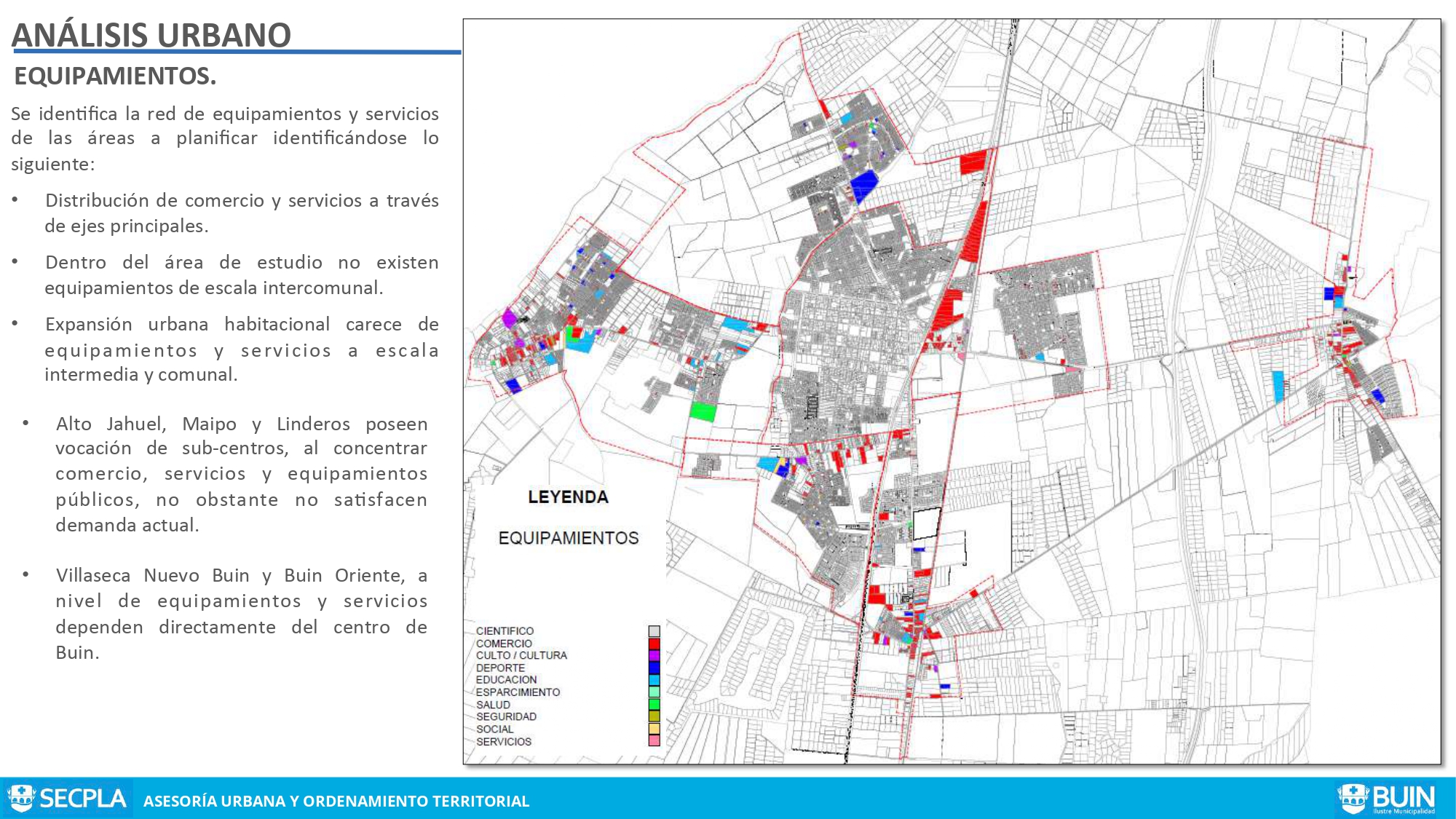Viewport: 1456px width, 819px height.
Task: Click EQUIPAMIENTOS text inside the legend
Action: (568, 538)
